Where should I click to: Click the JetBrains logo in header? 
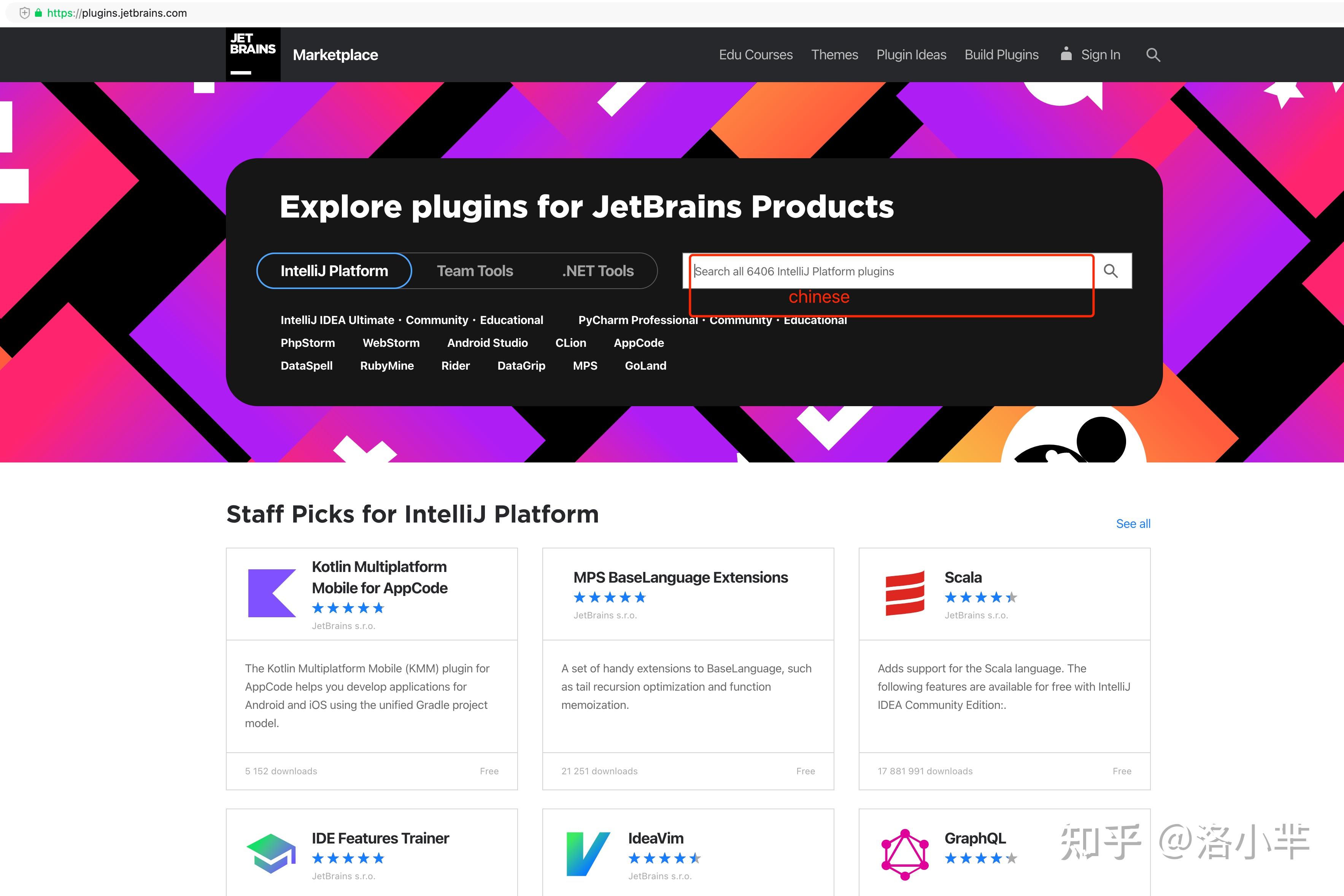coord(253,54)
